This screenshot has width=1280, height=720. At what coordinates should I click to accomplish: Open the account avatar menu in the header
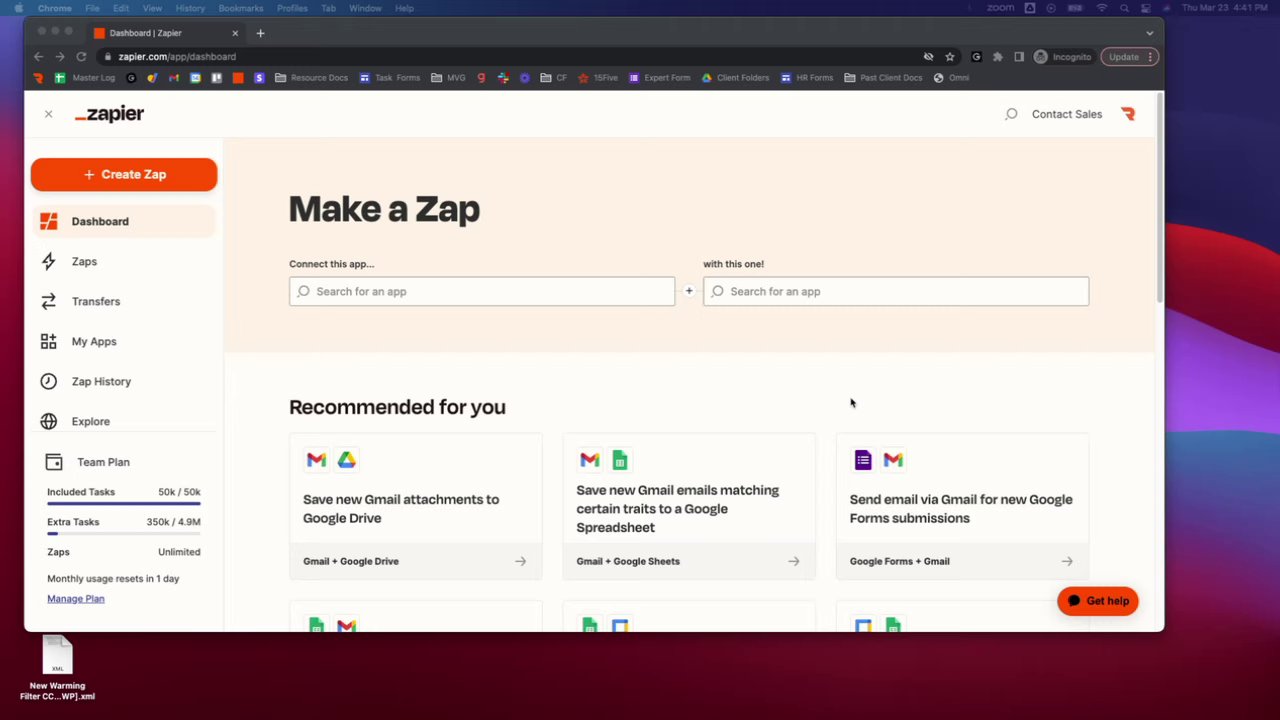click(x=1128, y=114)
